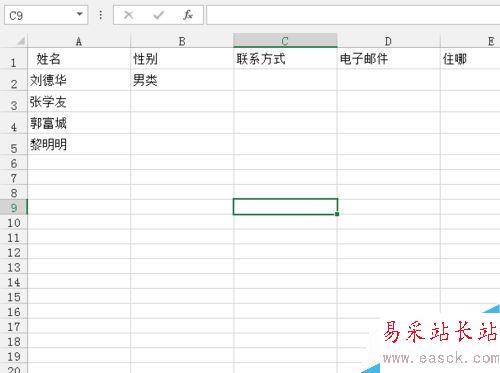Viewport: 500px width, 373px height.
Task: Select row 2 header
Action: [14, 80]
